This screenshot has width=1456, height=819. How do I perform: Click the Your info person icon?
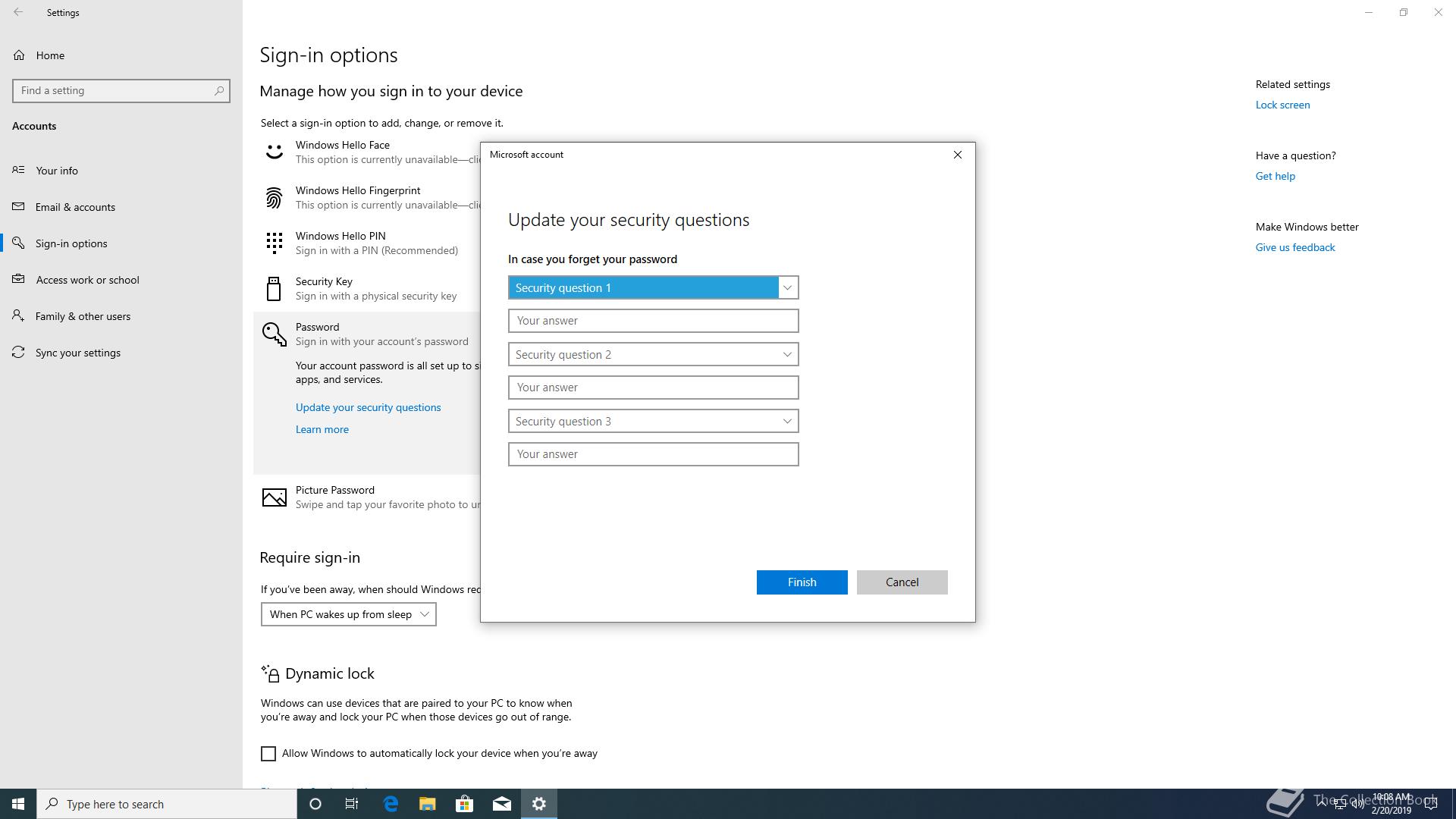(x=18, y=170)
